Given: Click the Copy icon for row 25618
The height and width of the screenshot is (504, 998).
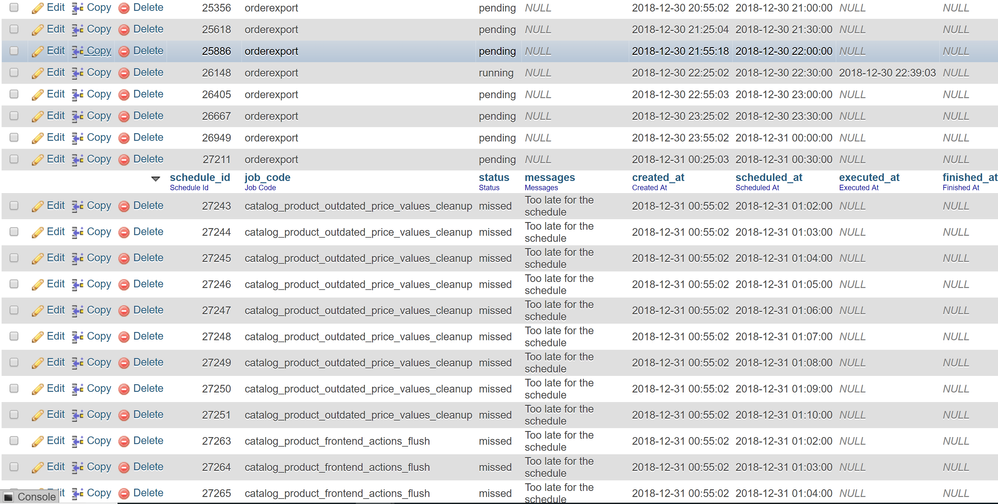Looking at the screenshot, I should click(x=78, y=30).
